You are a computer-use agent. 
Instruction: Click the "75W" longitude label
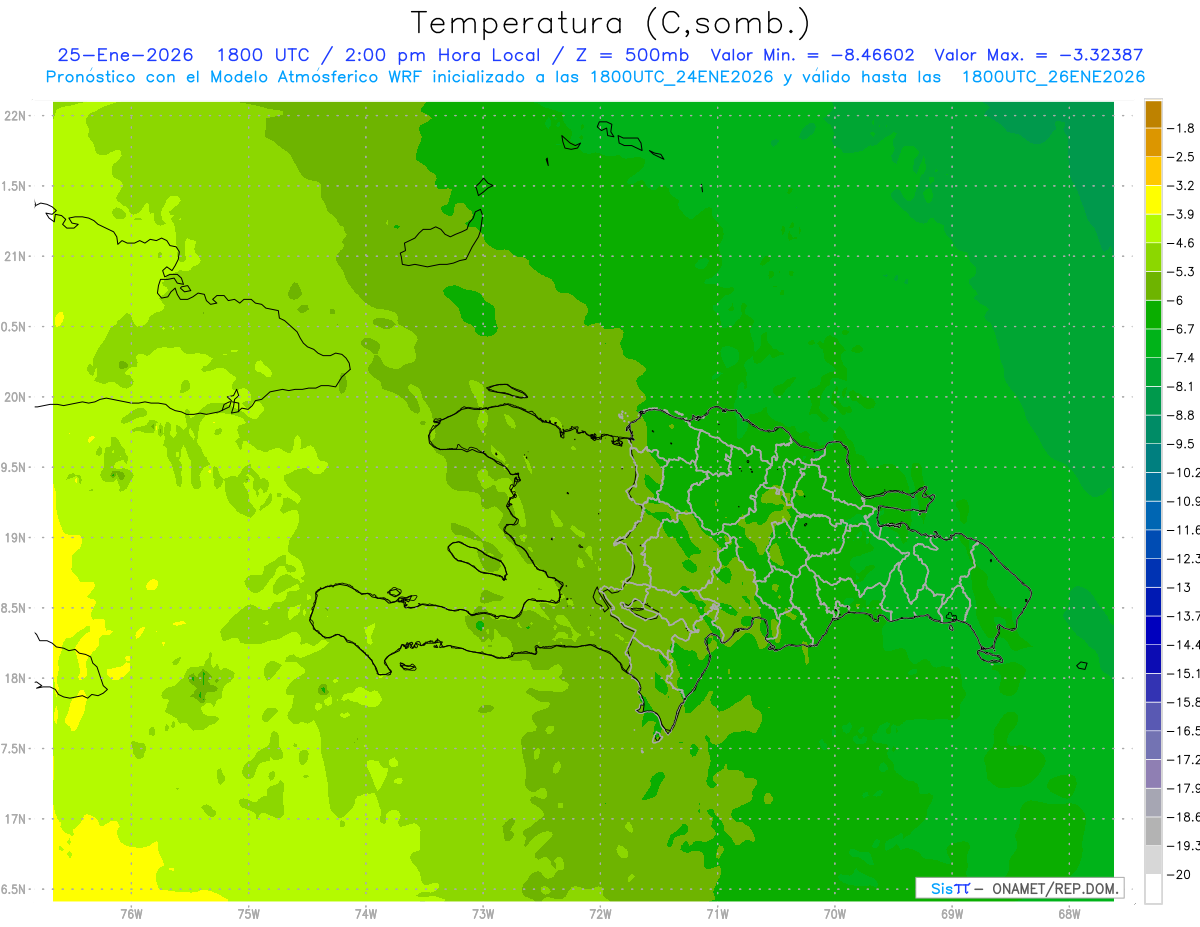pyautogui.click(x=249, y=914)
